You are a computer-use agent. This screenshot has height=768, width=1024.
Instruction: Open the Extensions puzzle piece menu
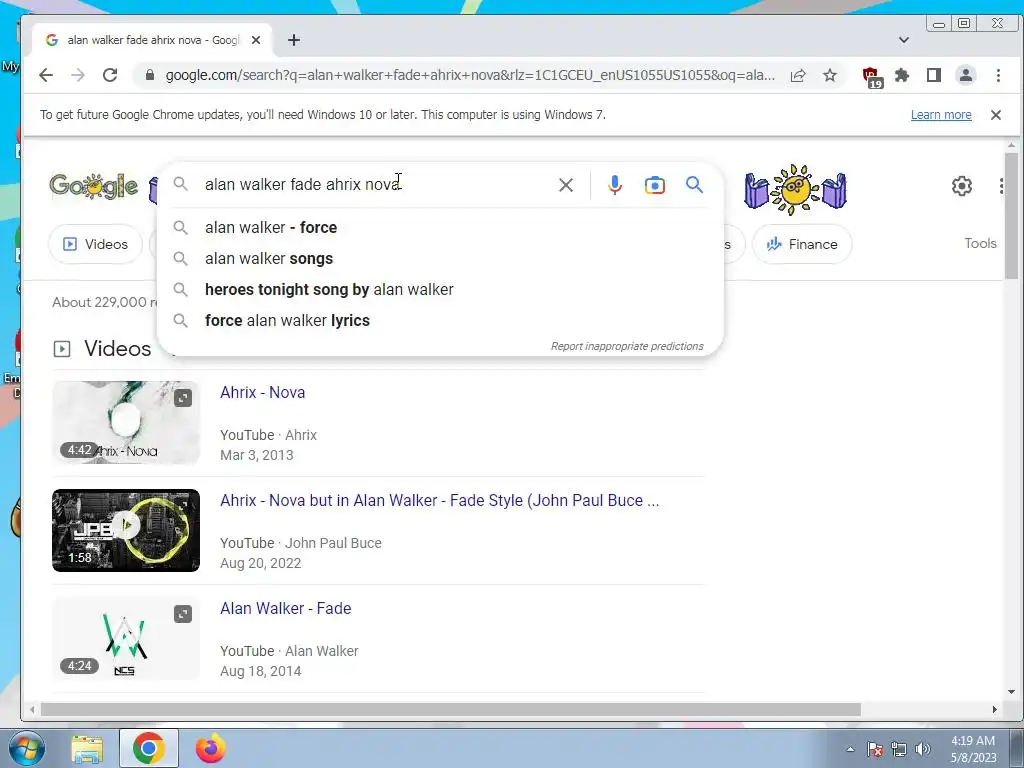902,75
